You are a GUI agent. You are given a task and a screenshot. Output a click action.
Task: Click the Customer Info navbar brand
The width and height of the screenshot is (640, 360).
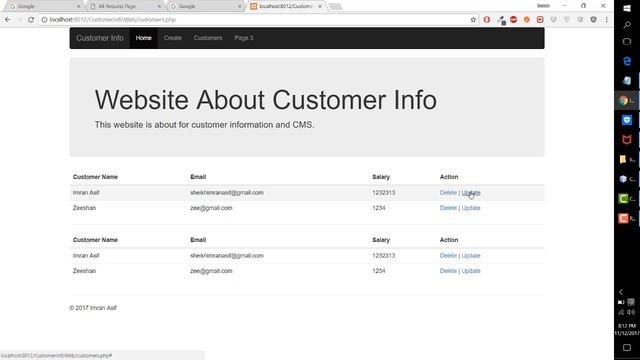point(100,38)
